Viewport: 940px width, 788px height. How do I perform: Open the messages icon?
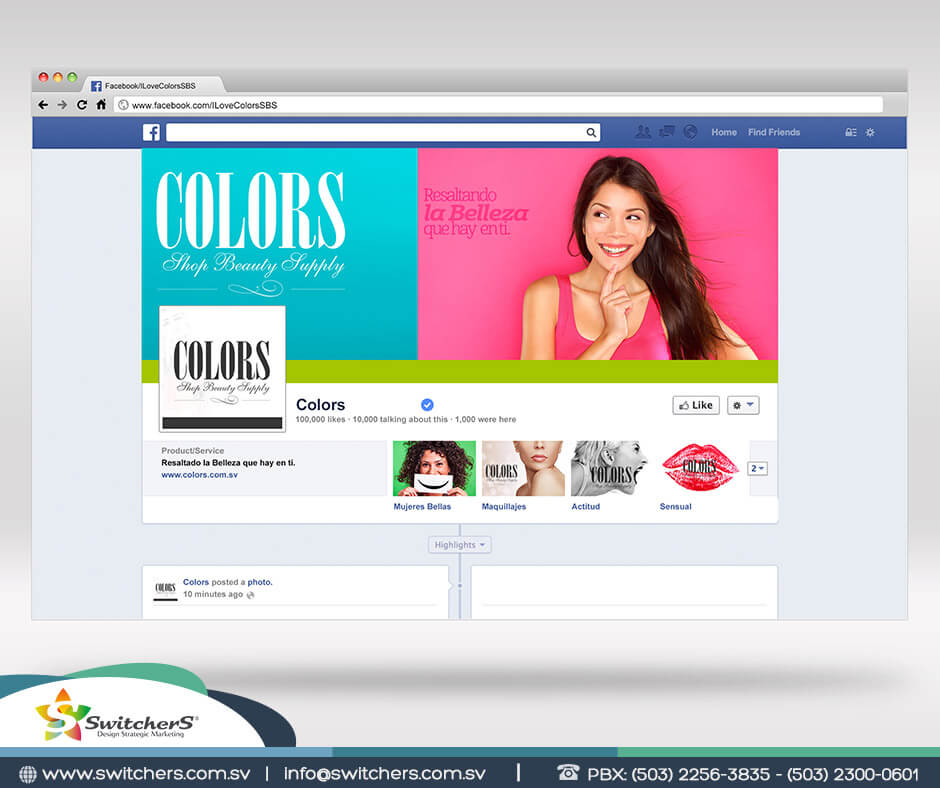pyautogui.click(x=667, y=132)
